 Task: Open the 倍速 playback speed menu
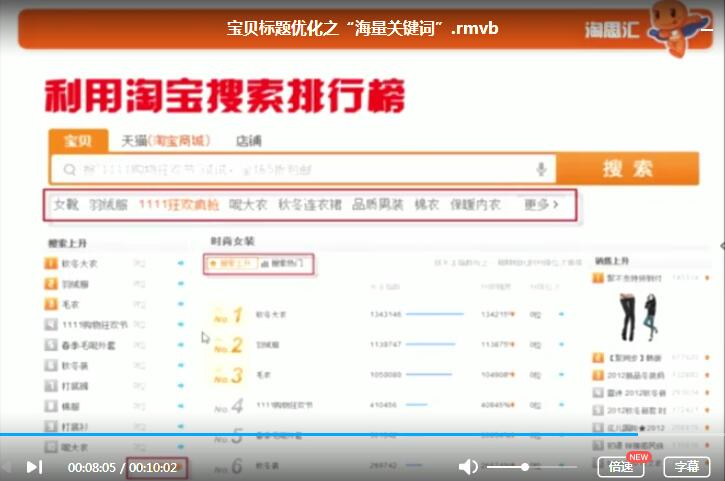click(x=621, y=467)
